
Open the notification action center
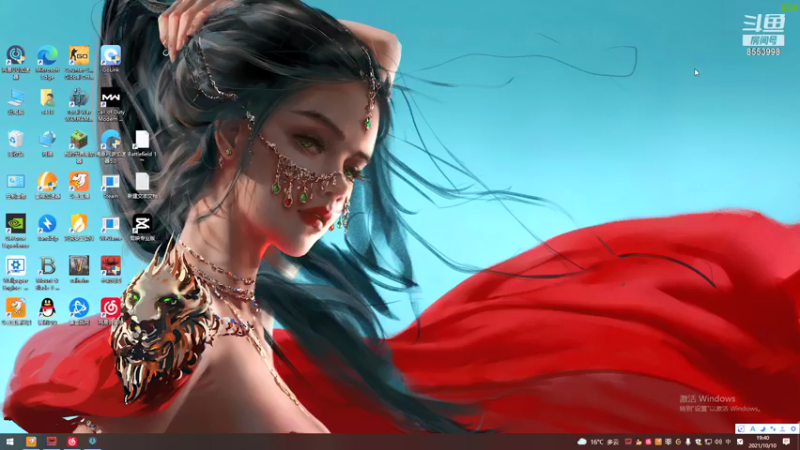[x=786, y=442]
